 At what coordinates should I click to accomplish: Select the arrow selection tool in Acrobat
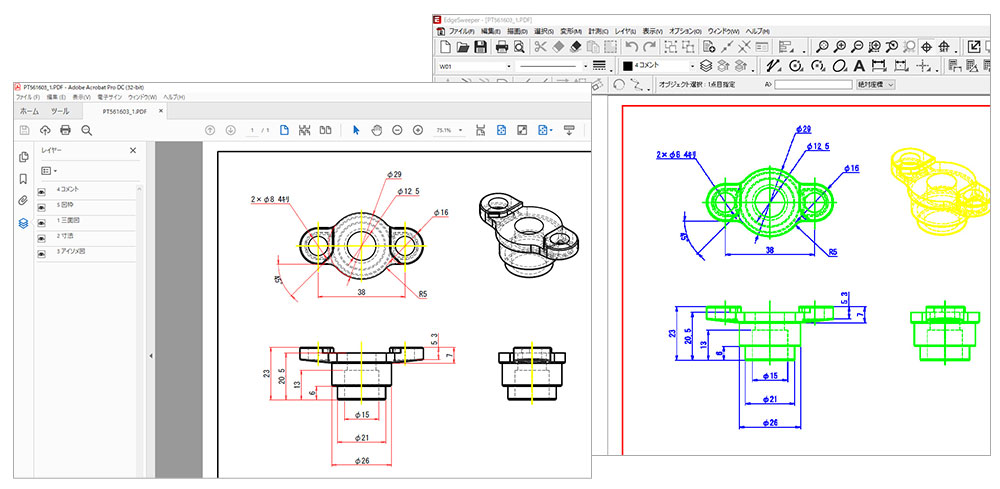[x=355, y=130]
